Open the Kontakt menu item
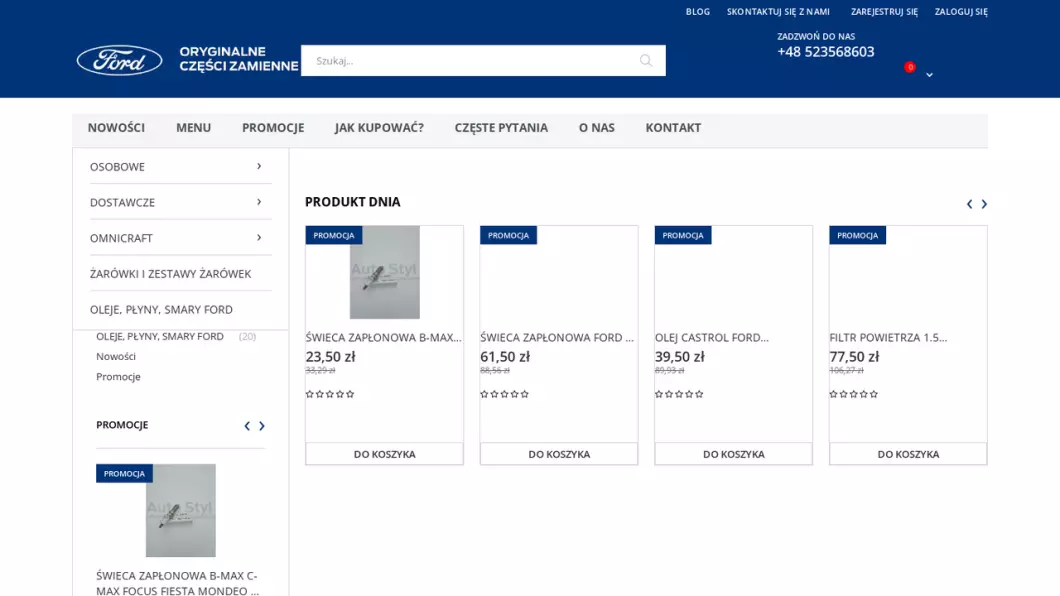This screenshot has height=596, width=1060. point(673,128)
